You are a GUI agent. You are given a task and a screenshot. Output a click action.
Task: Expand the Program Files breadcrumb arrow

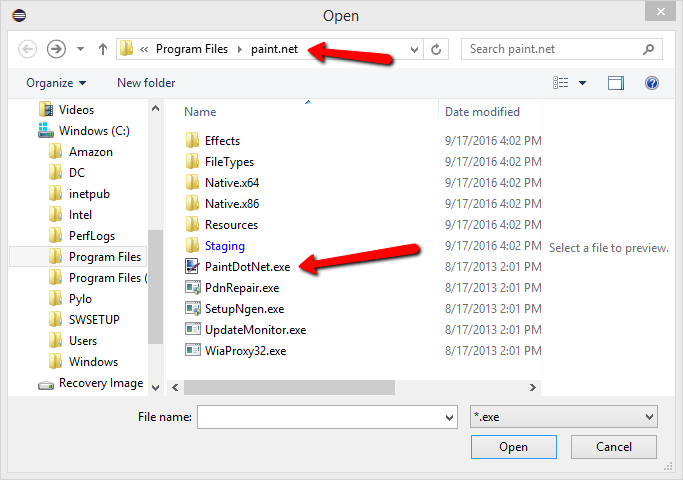pos(240,49)
